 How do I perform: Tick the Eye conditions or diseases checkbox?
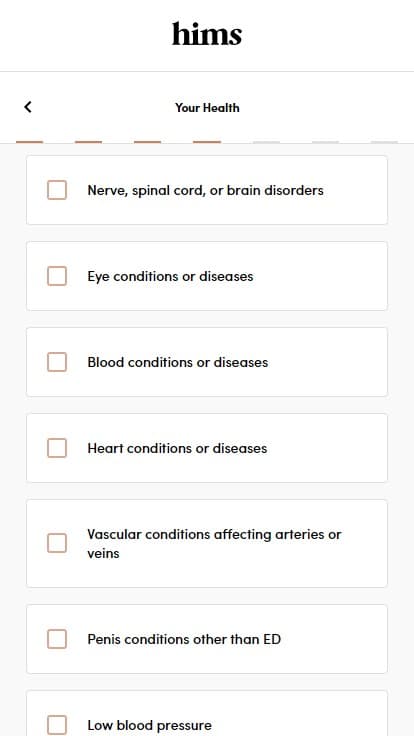click(57, 276)
